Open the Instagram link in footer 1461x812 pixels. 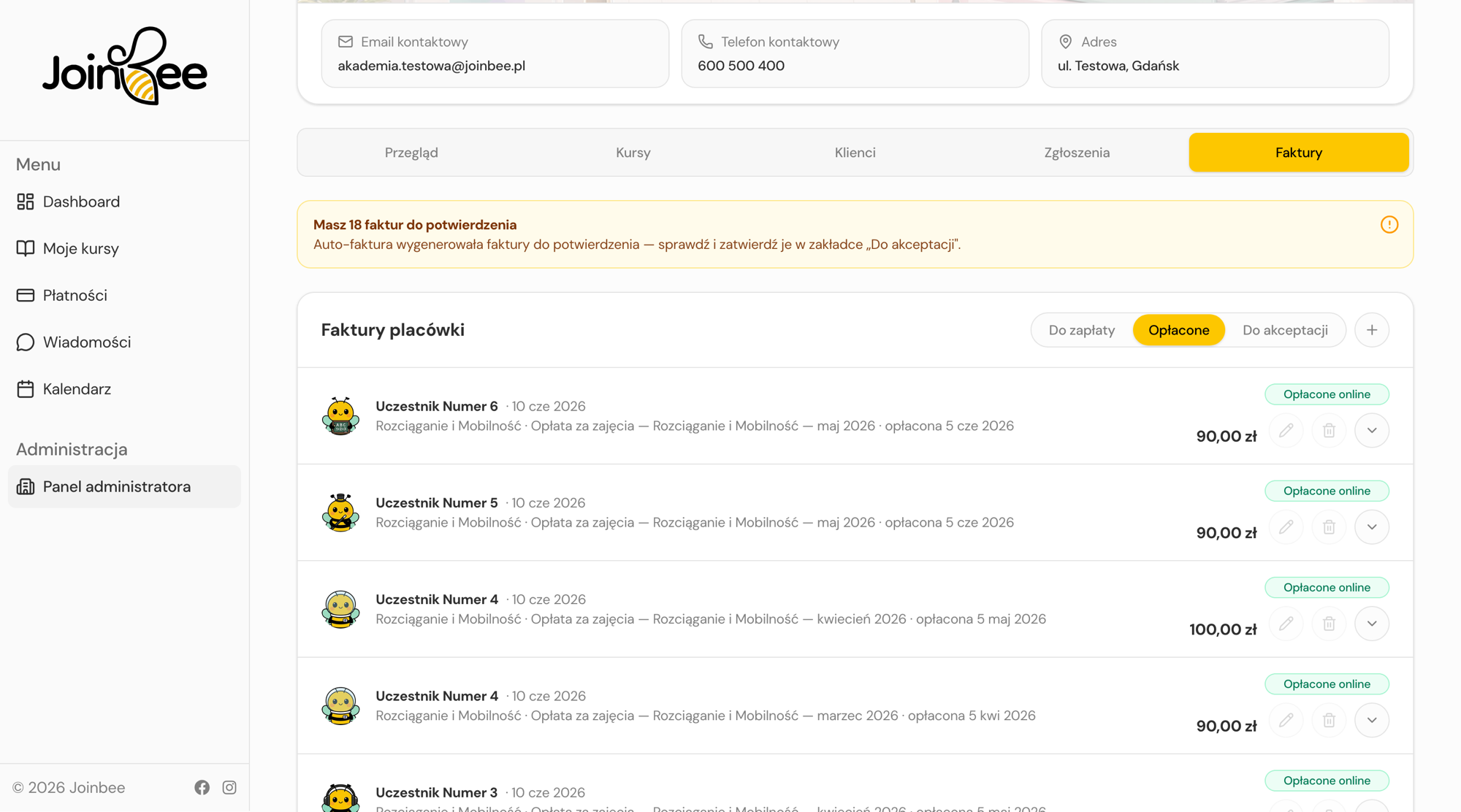point(229,787)
